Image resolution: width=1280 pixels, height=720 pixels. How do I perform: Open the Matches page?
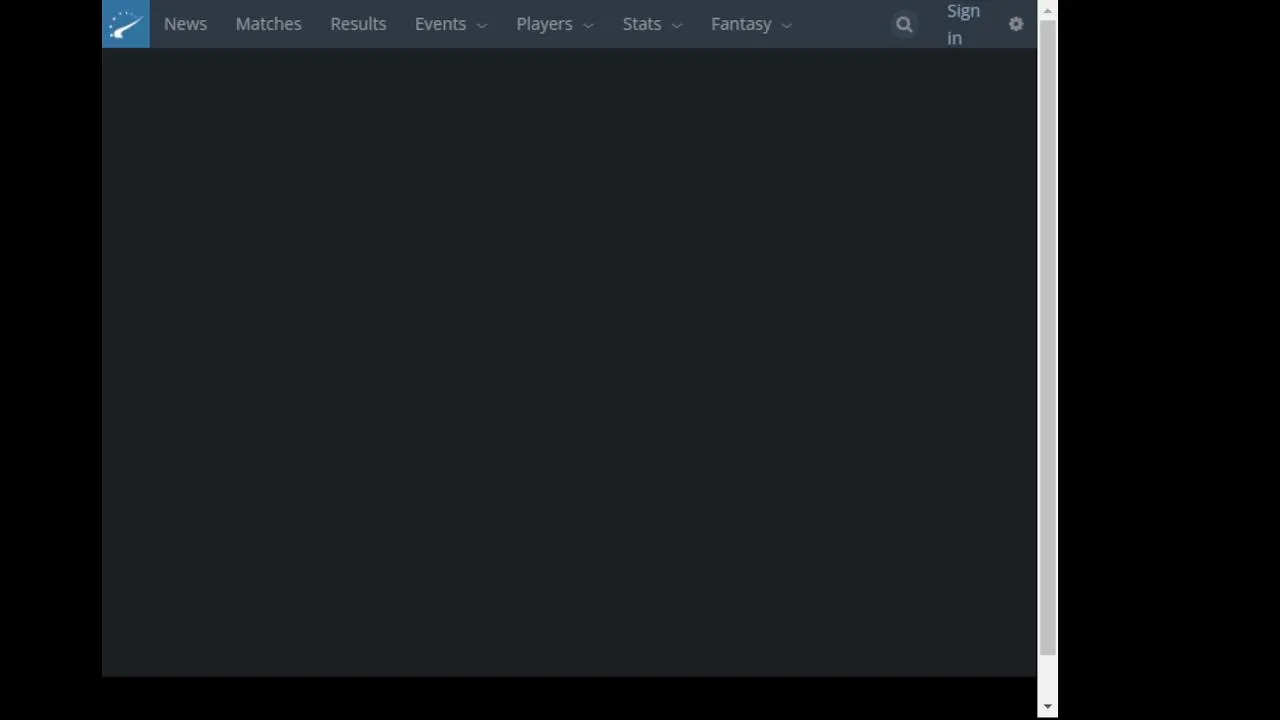(268, 24)
